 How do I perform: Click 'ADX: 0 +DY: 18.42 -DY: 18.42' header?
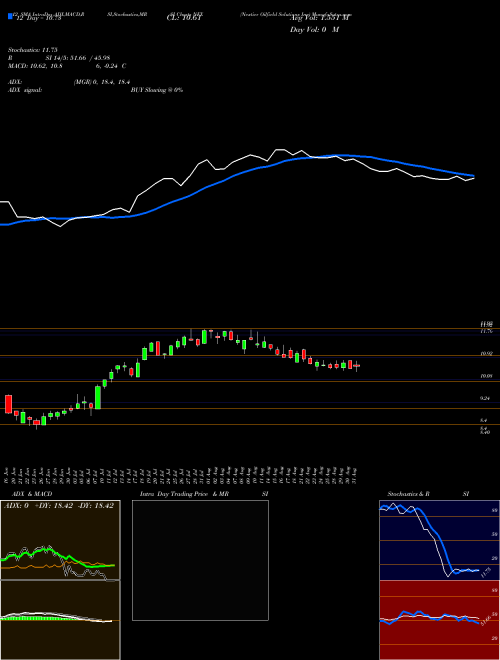click(59, 506)
